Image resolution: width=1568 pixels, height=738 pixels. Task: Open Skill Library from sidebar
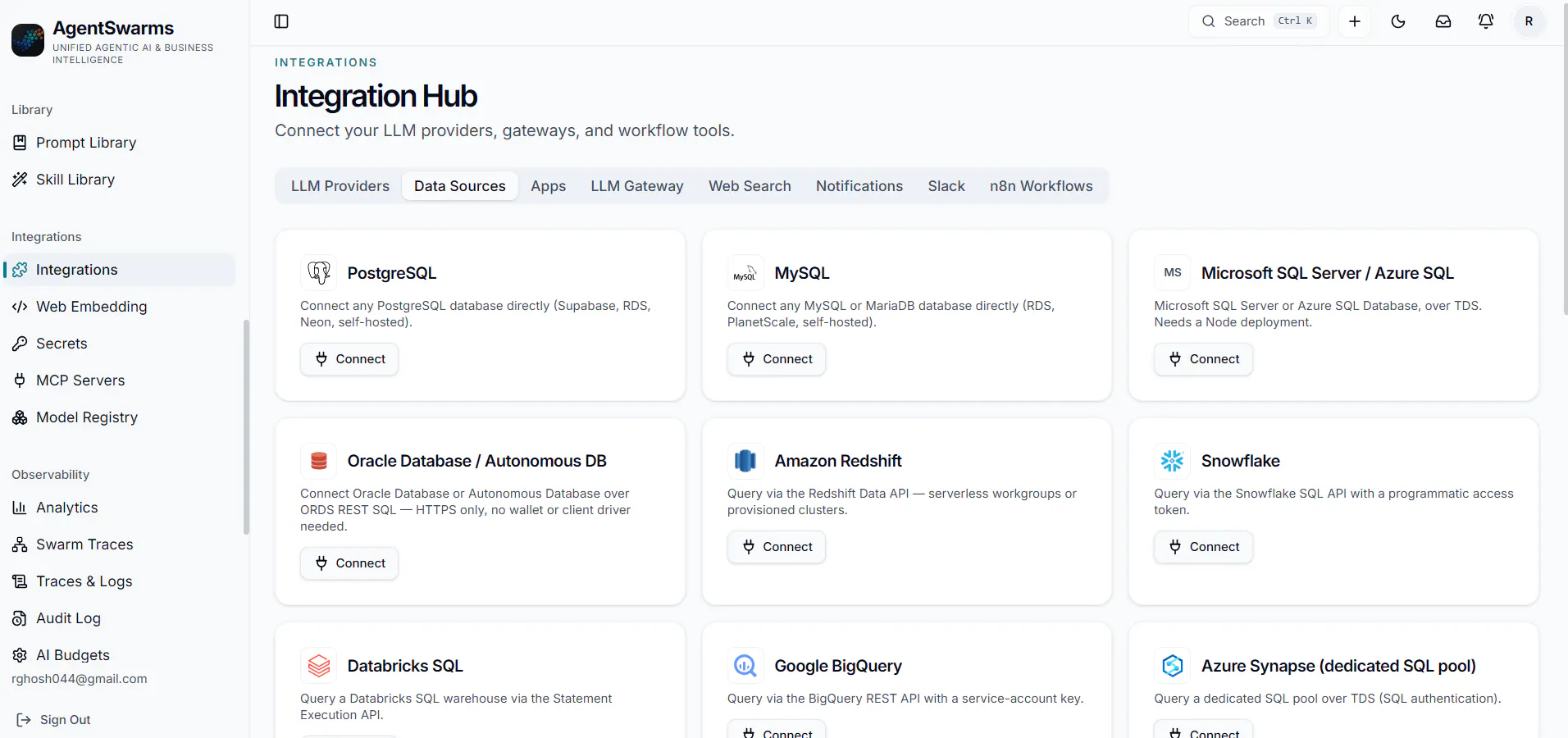[120, 180]
